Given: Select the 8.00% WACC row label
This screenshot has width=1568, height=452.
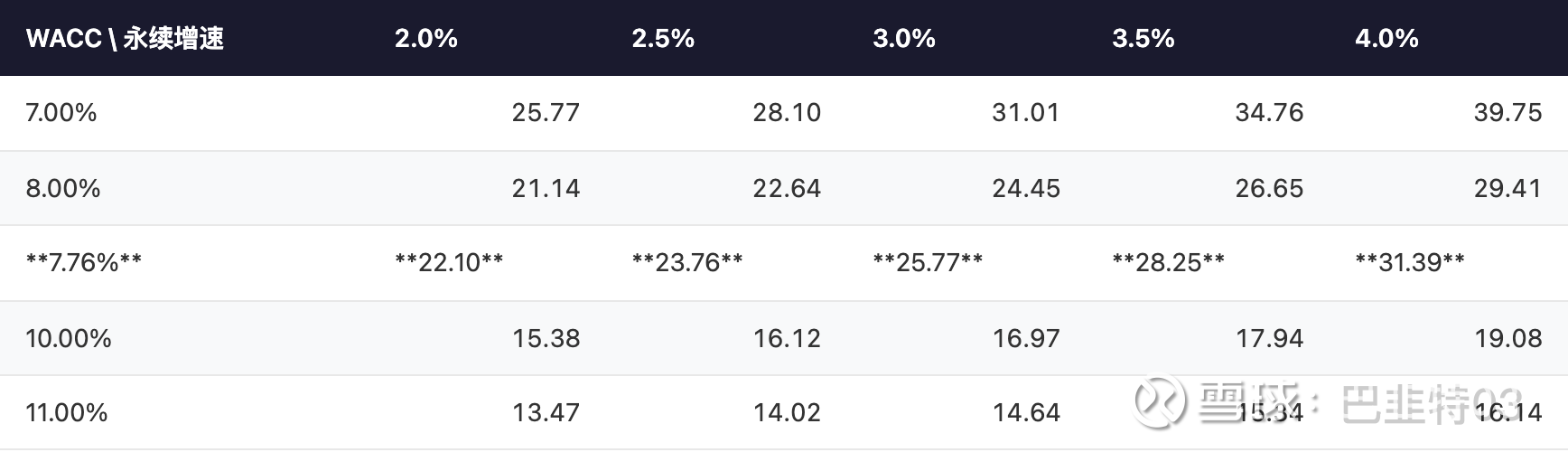Looking at the screenshot, I should click(62, 188).
